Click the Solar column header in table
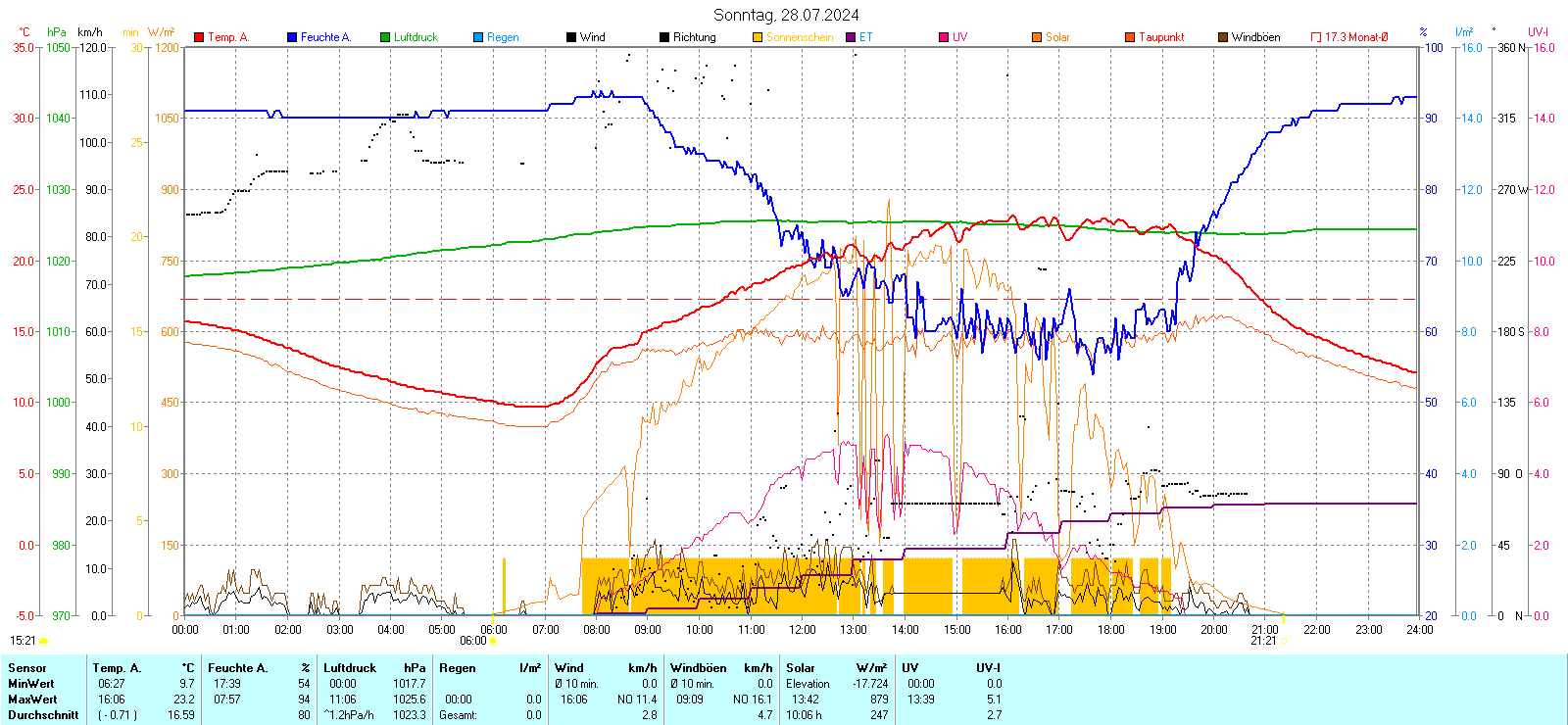This screenshot has width=1568, height=725. pos(801,668)
